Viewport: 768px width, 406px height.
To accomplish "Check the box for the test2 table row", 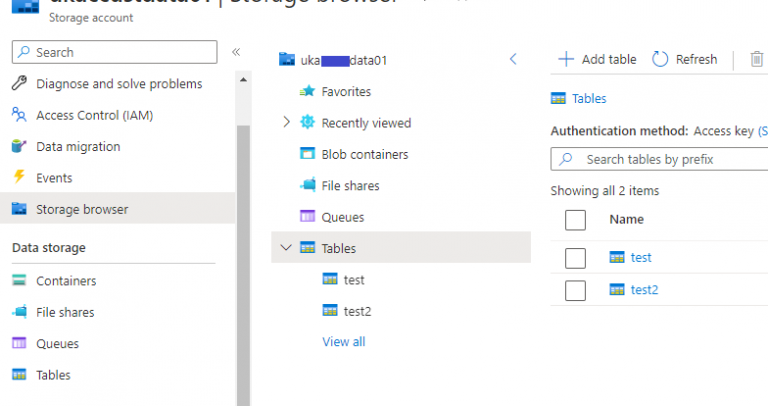I will (x=575, y=290).
